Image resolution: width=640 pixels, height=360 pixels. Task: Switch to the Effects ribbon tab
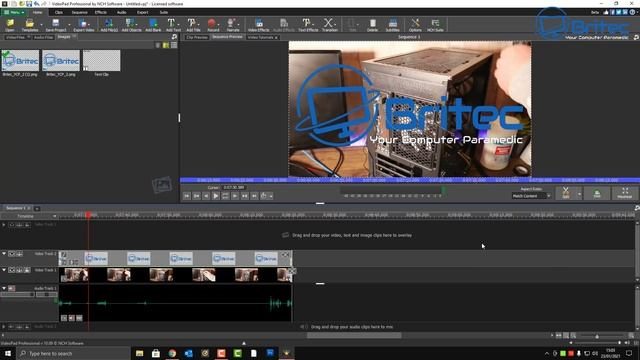tap(101, 12)
